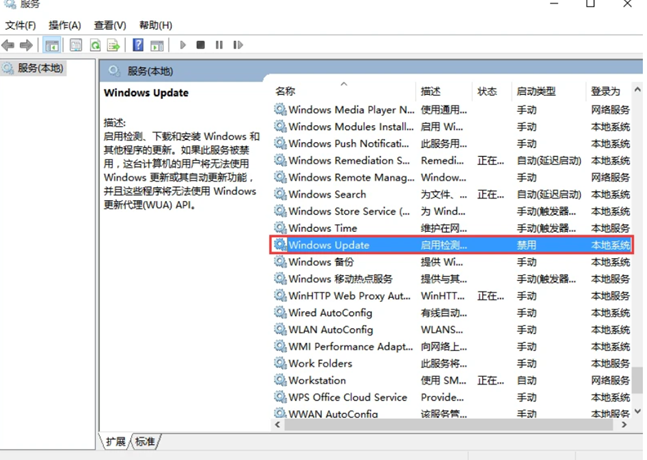Click 自动(延迟启动) in Windows Search row
The width and height of the screenshot is (647, 460).
pos(549,194)
